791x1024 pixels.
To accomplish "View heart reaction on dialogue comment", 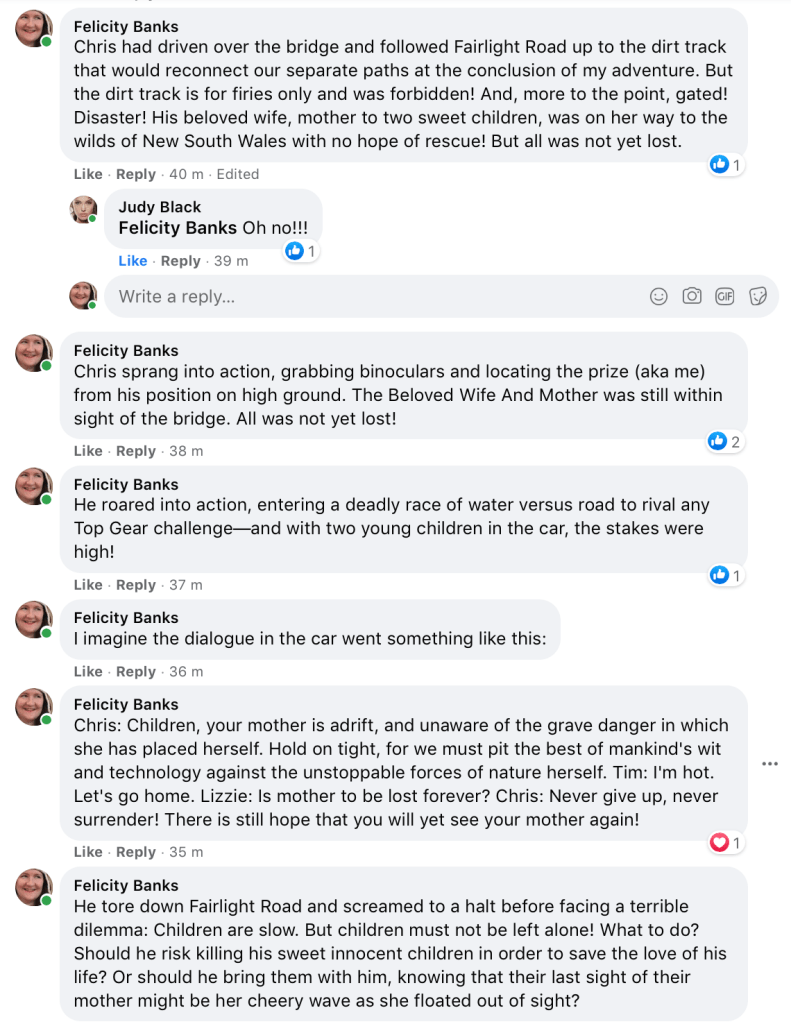I will (x=725, y=843).
